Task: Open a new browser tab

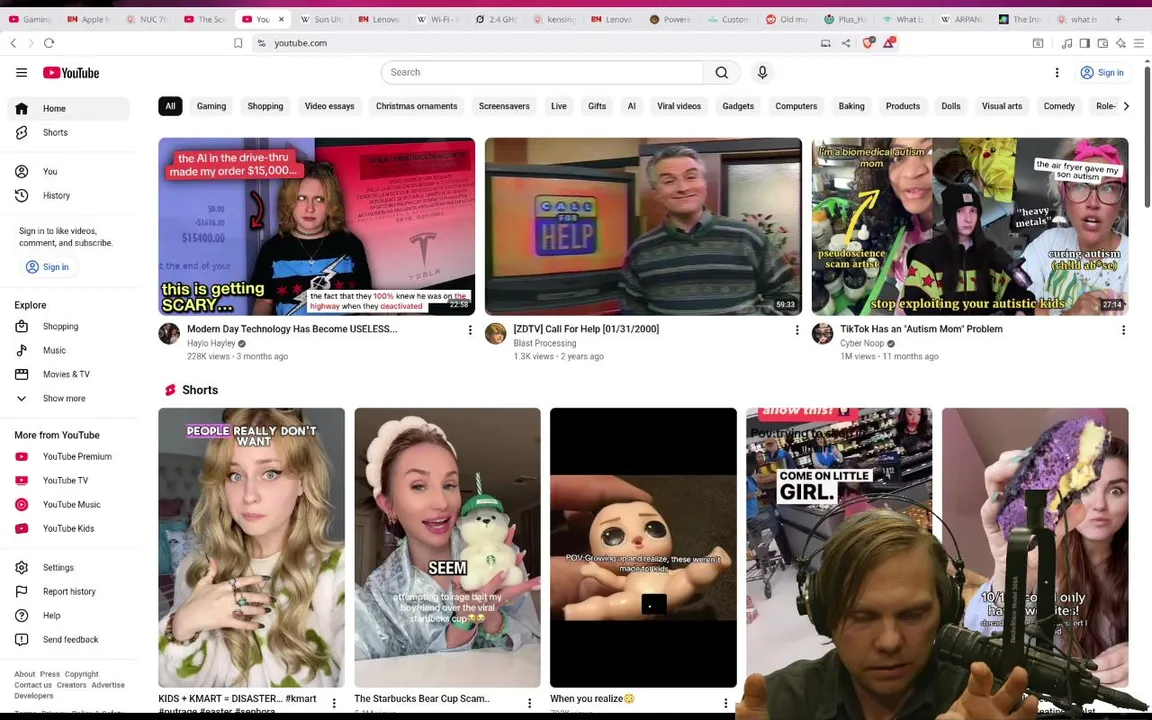Action: 1118,20
